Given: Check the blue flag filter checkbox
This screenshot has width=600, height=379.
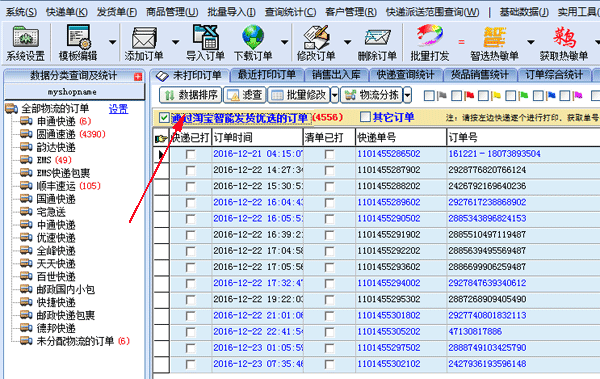Looking at the screenshot, I should click(538, 96).
